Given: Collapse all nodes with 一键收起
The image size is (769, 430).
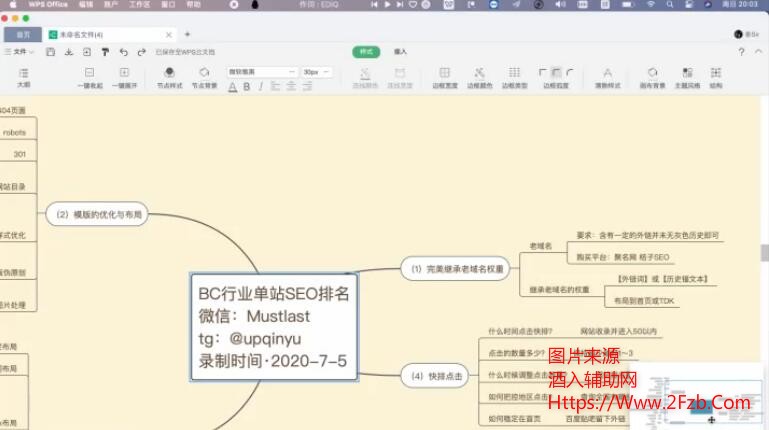Looking at the screenshot, I should point(90,77).
